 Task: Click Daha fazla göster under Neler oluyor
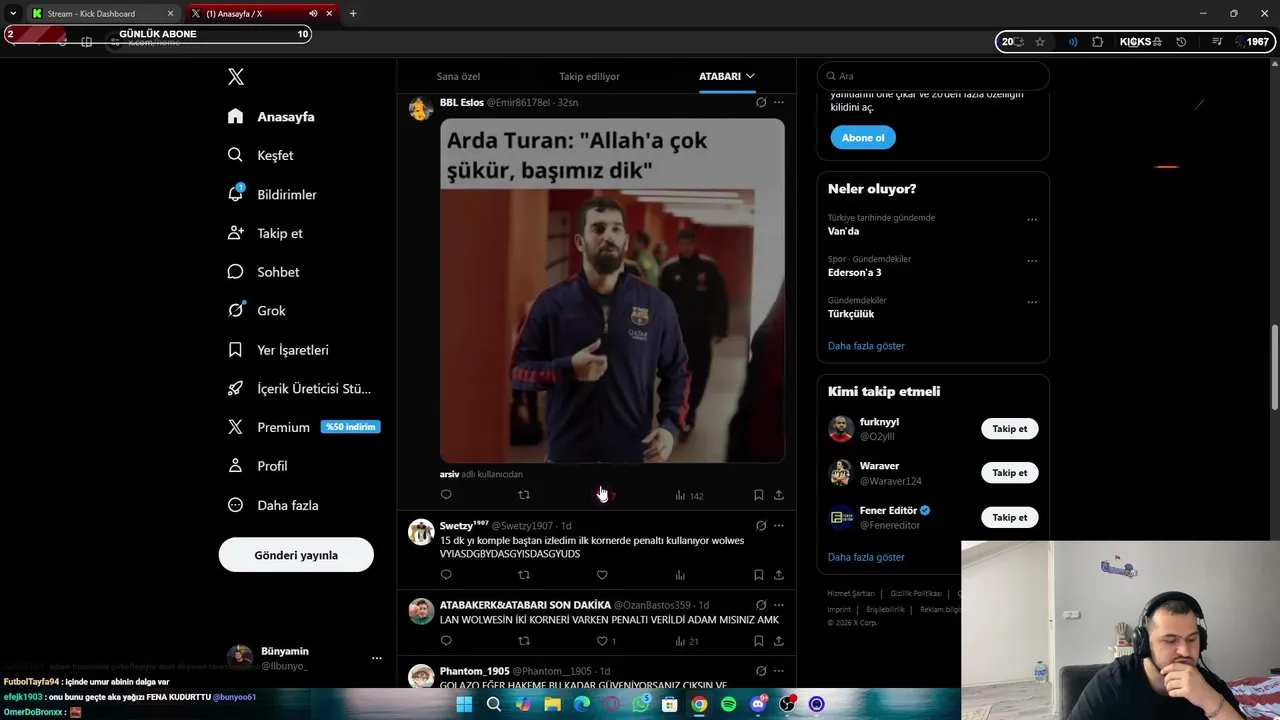866,346
